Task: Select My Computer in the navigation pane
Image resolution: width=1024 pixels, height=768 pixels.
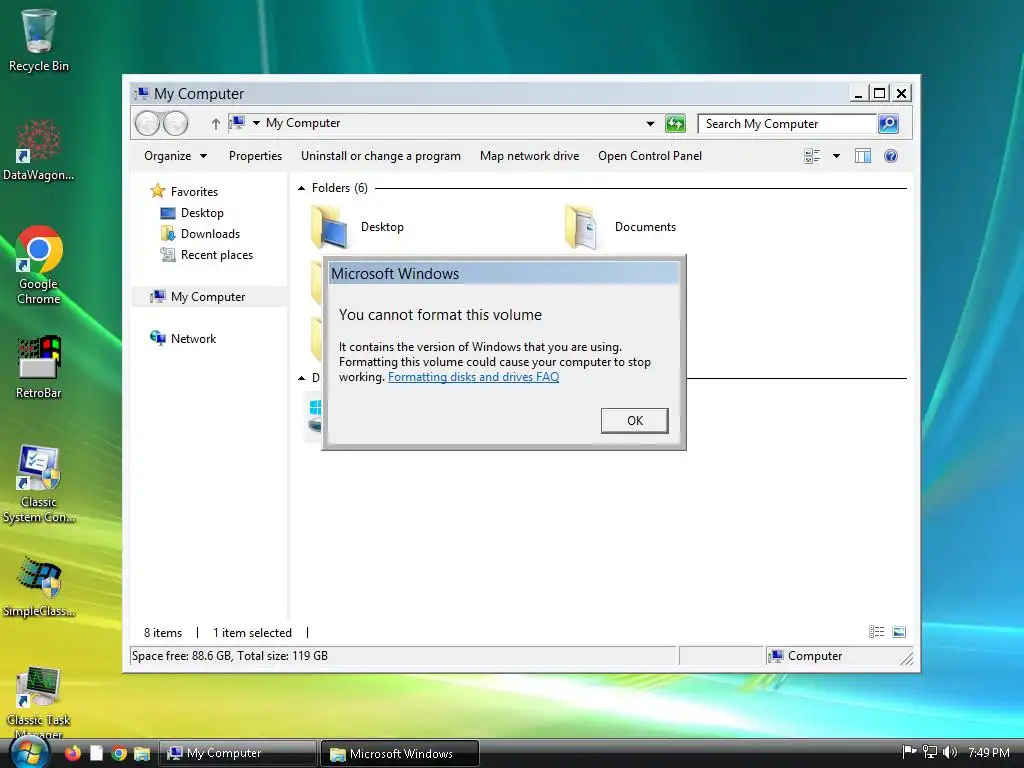Action: [208, 296]
